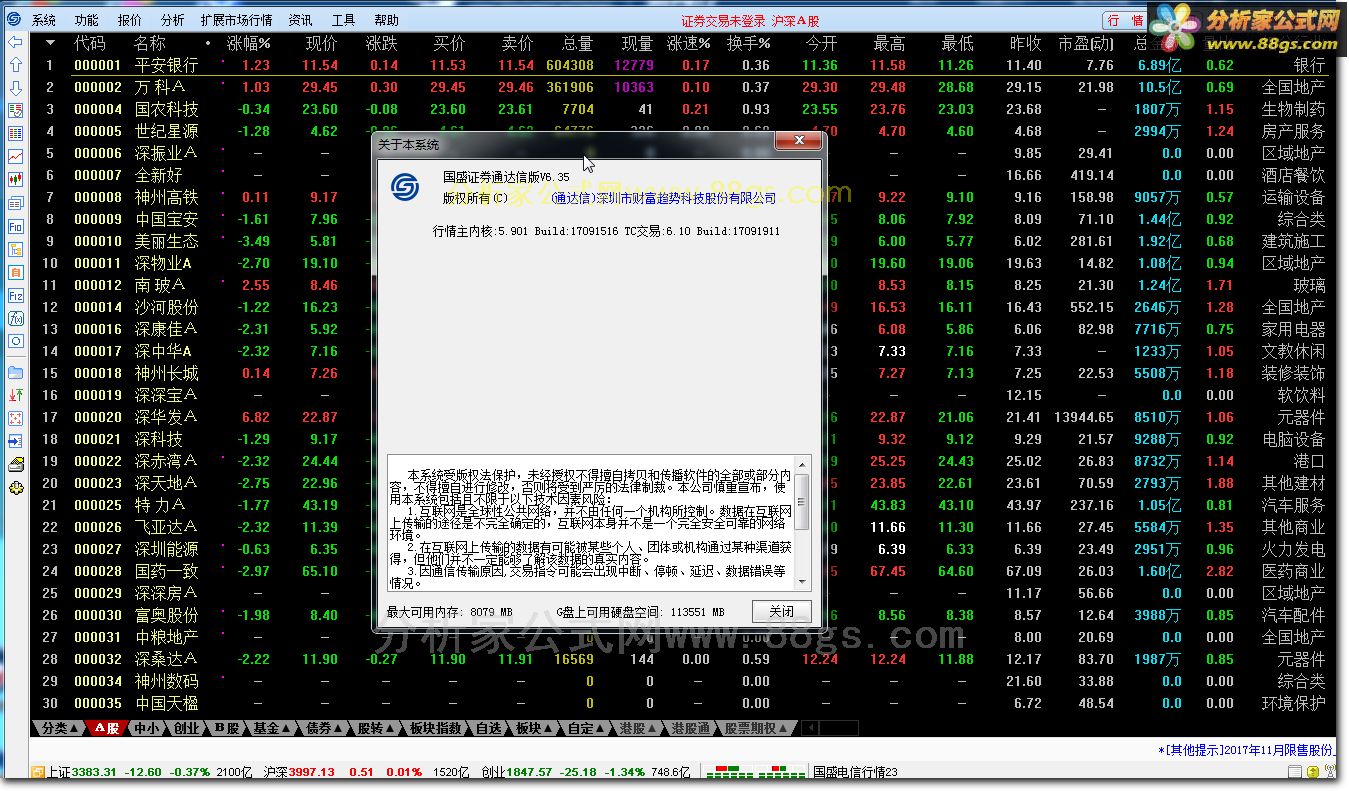Screen dimensions: 1349x791
Task: Click the 行情 button at top right
Action: pos(1125,20)
